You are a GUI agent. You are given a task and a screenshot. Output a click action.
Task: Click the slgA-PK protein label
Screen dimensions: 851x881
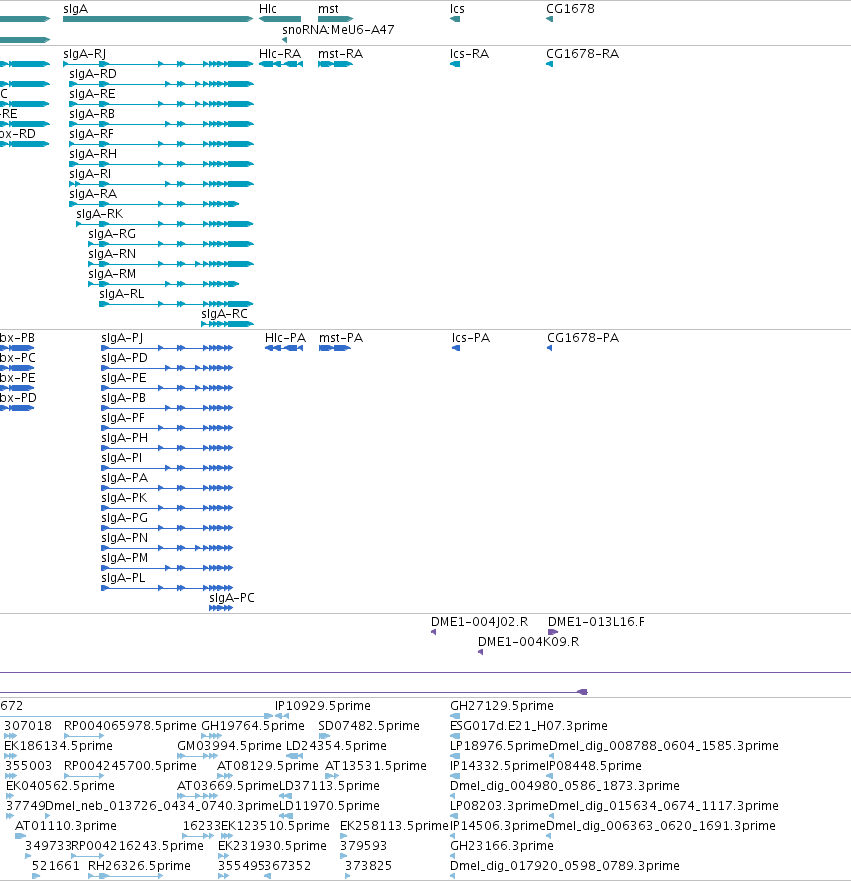click(x=124, y=498)
